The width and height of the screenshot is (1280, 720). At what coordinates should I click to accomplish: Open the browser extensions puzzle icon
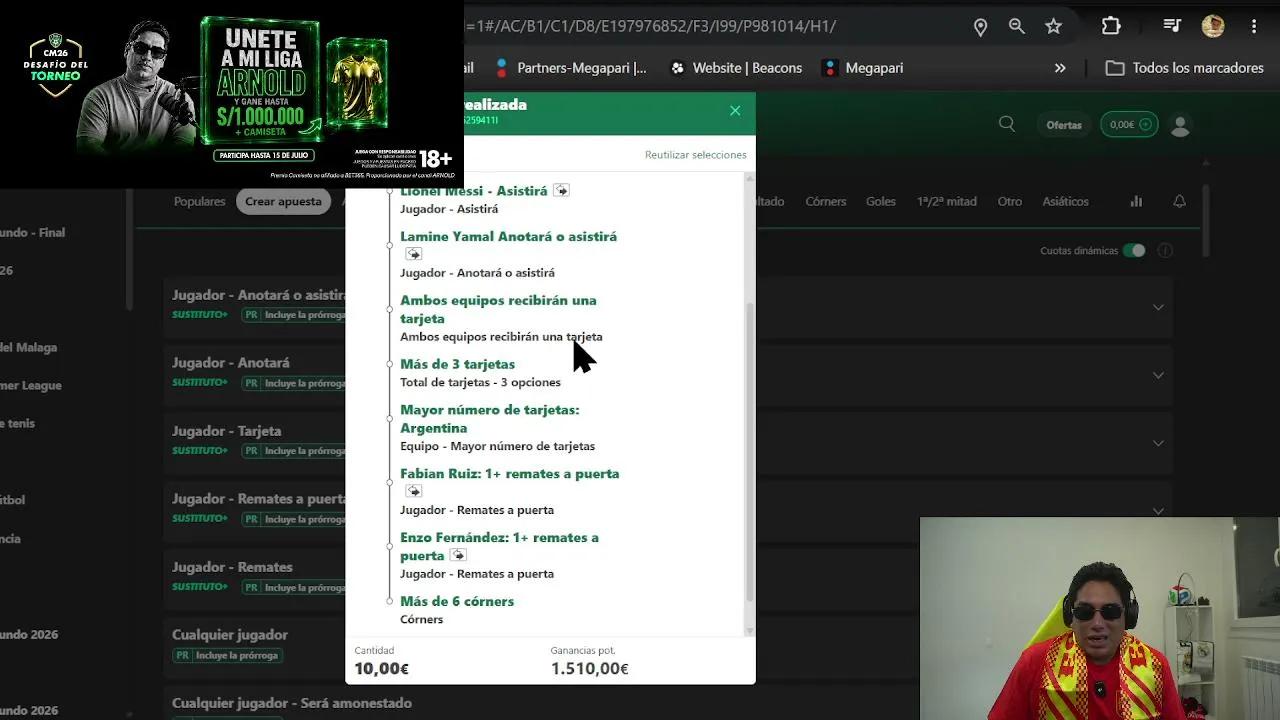tap(1111, 27)
